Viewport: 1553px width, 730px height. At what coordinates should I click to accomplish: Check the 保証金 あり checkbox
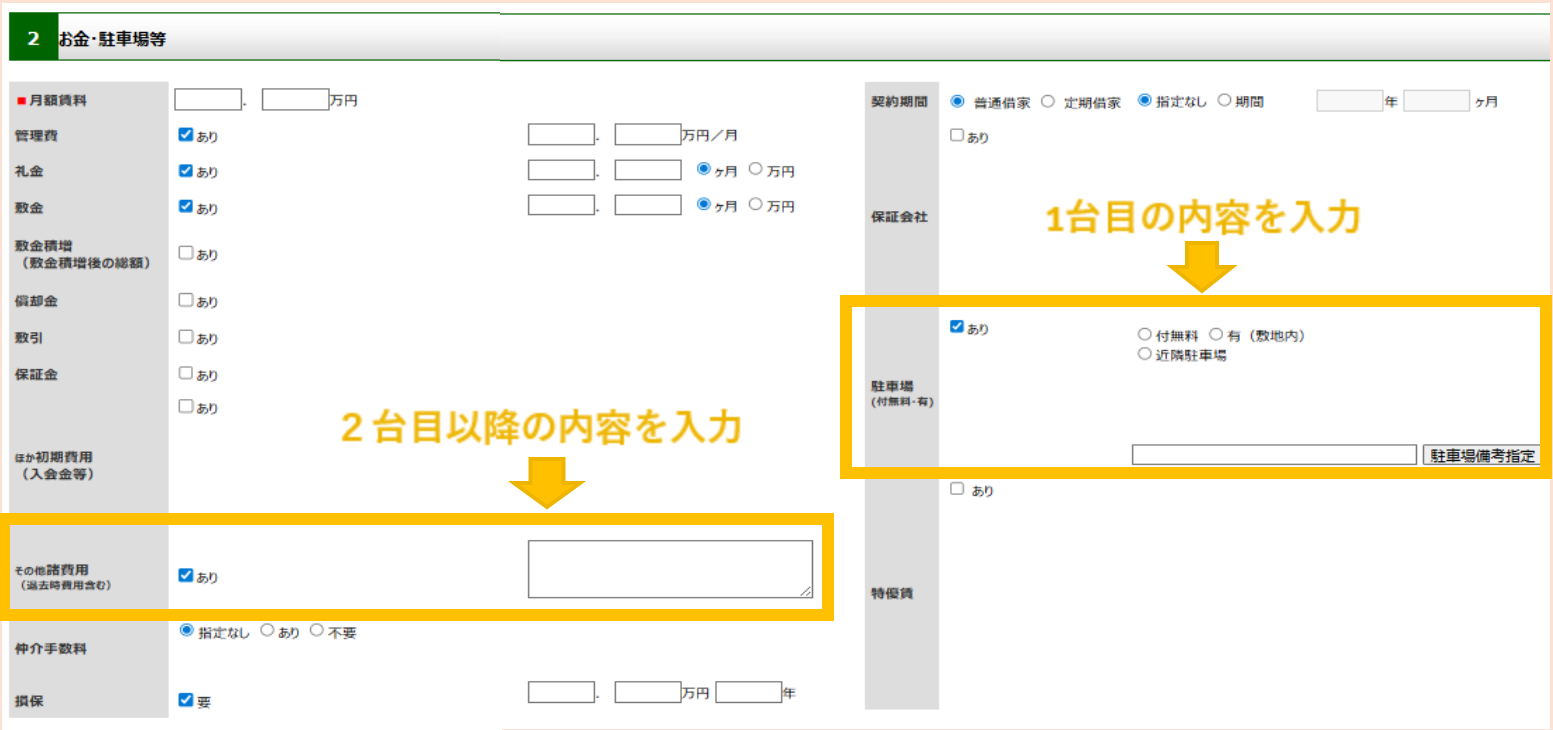pos(185,373)
